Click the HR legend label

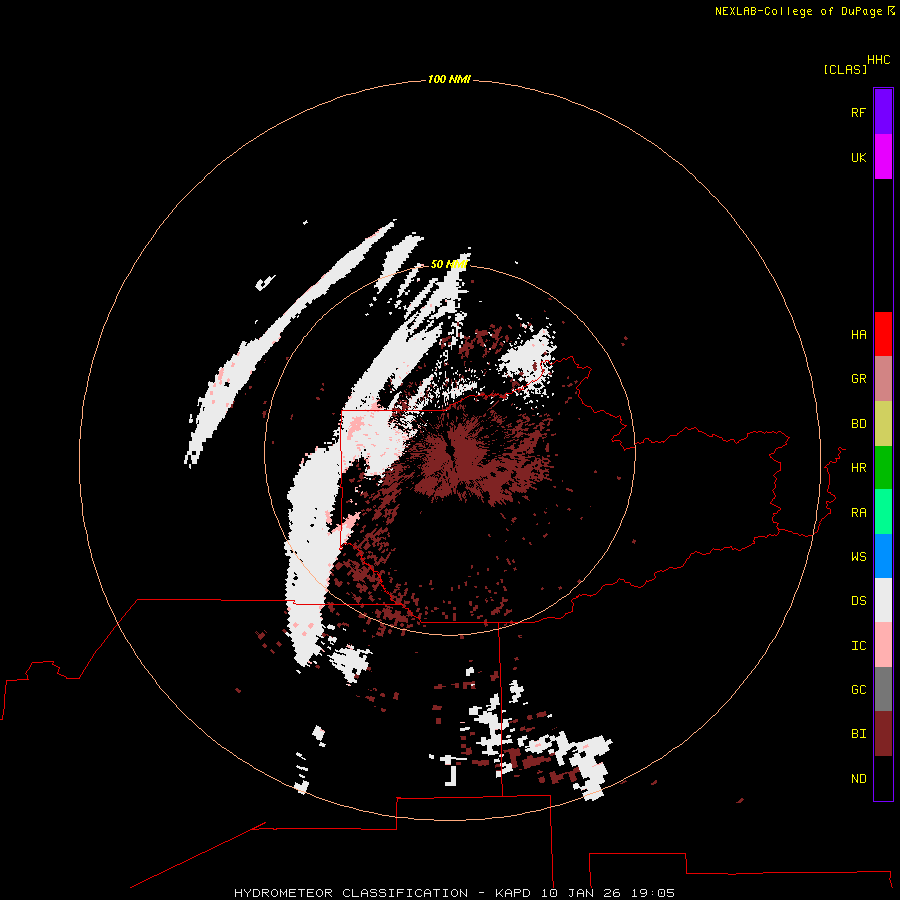858,468
